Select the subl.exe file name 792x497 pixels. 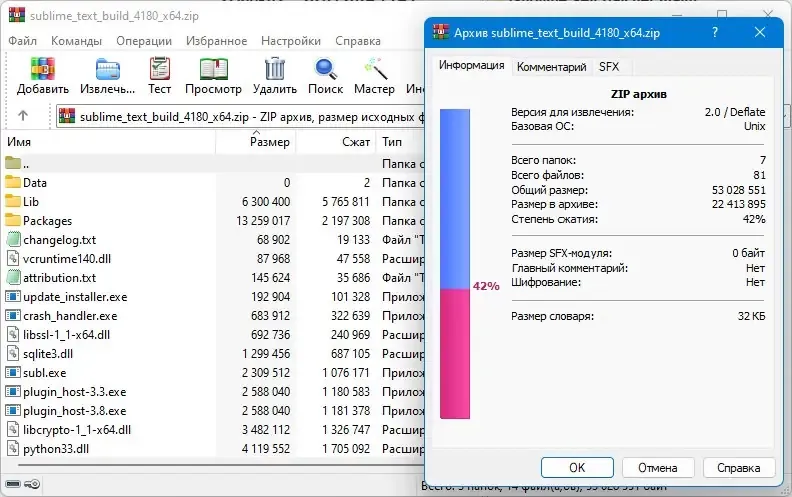(x=44, y=373)
